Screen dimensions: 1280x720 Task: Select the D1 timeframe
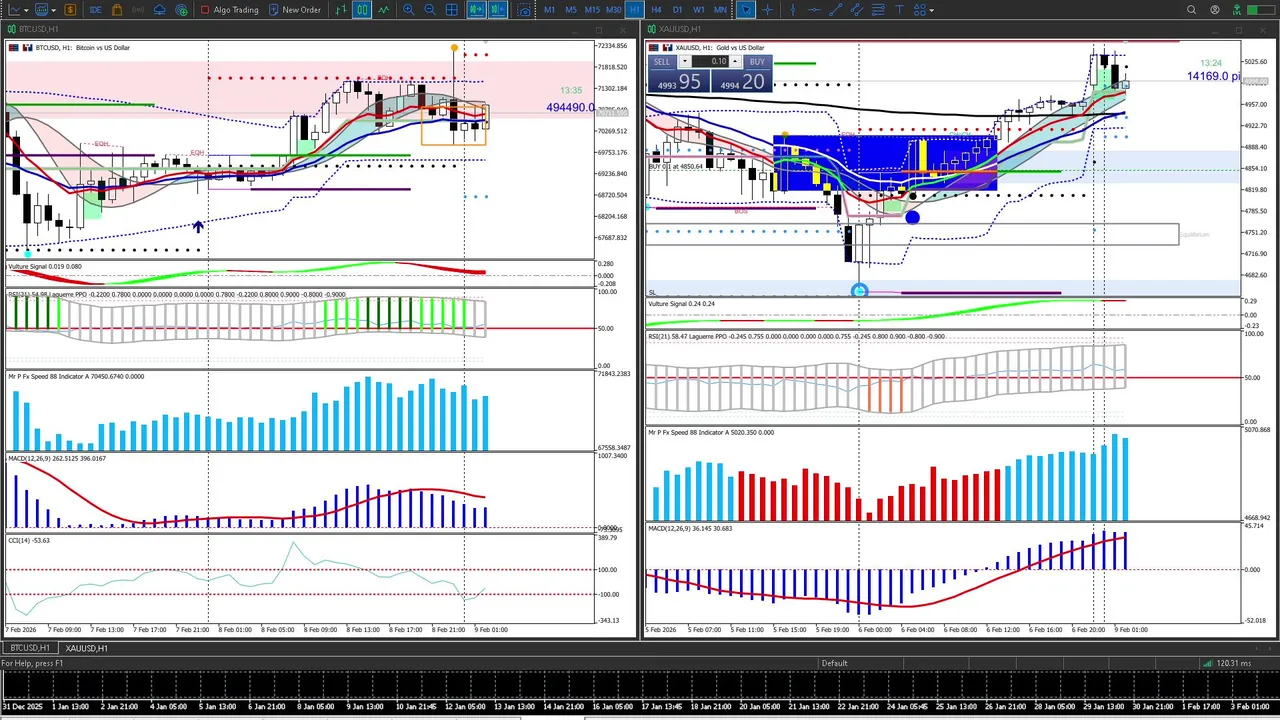click(677, 10)
